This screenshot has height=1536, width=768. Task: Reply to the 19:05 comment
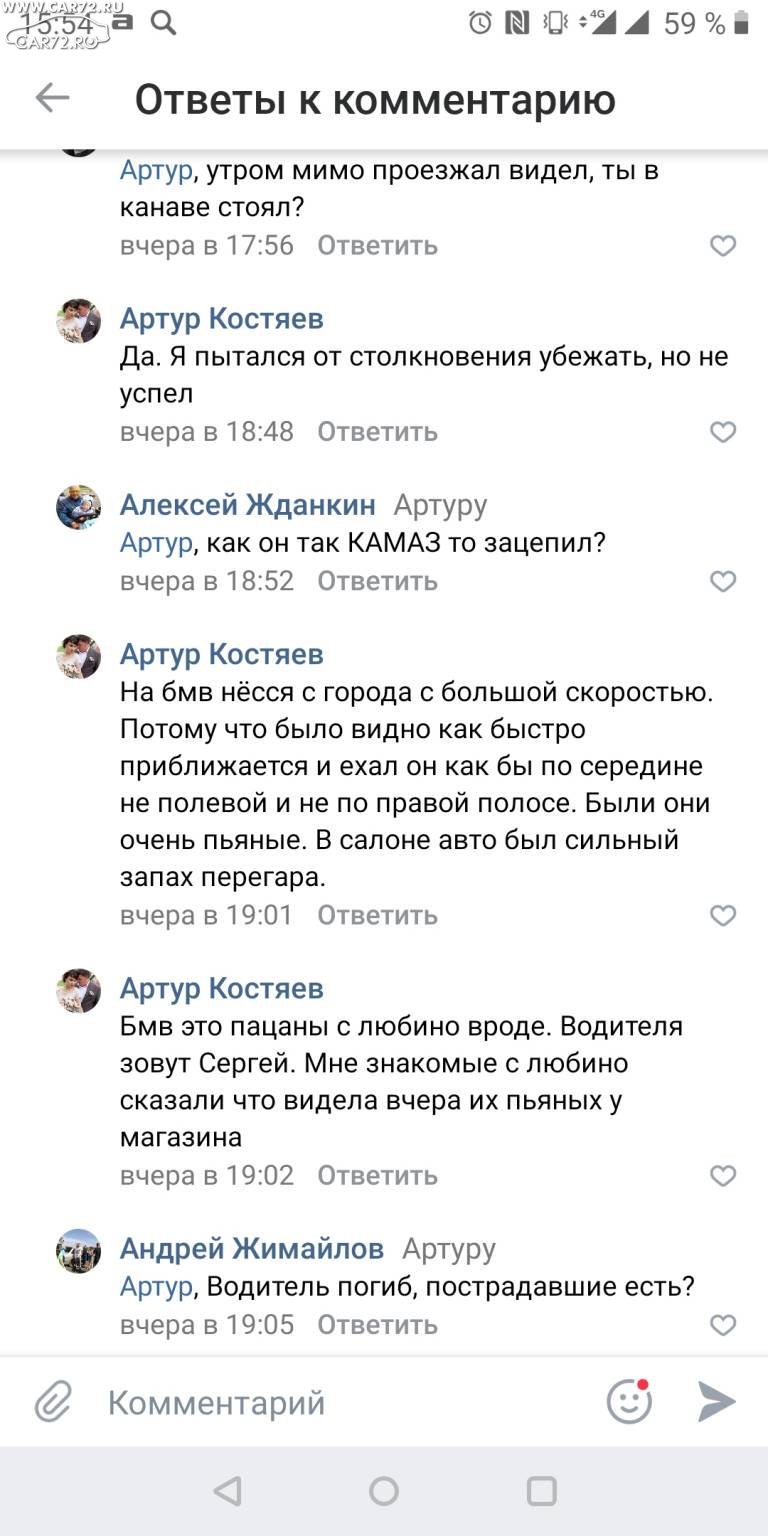[377, 1325]
